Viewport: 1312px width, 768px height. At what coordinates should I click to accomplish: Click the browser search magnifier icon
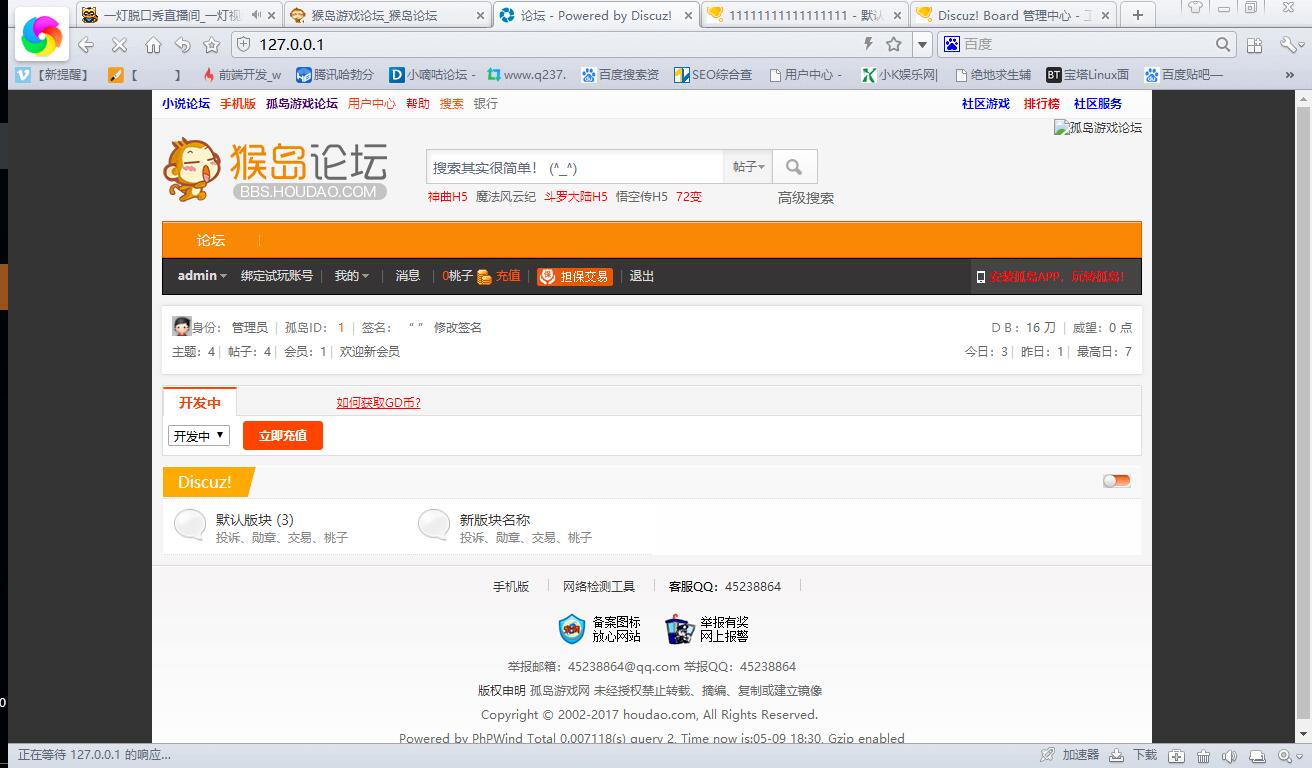pyautogui.click(x=1224, y=44)
